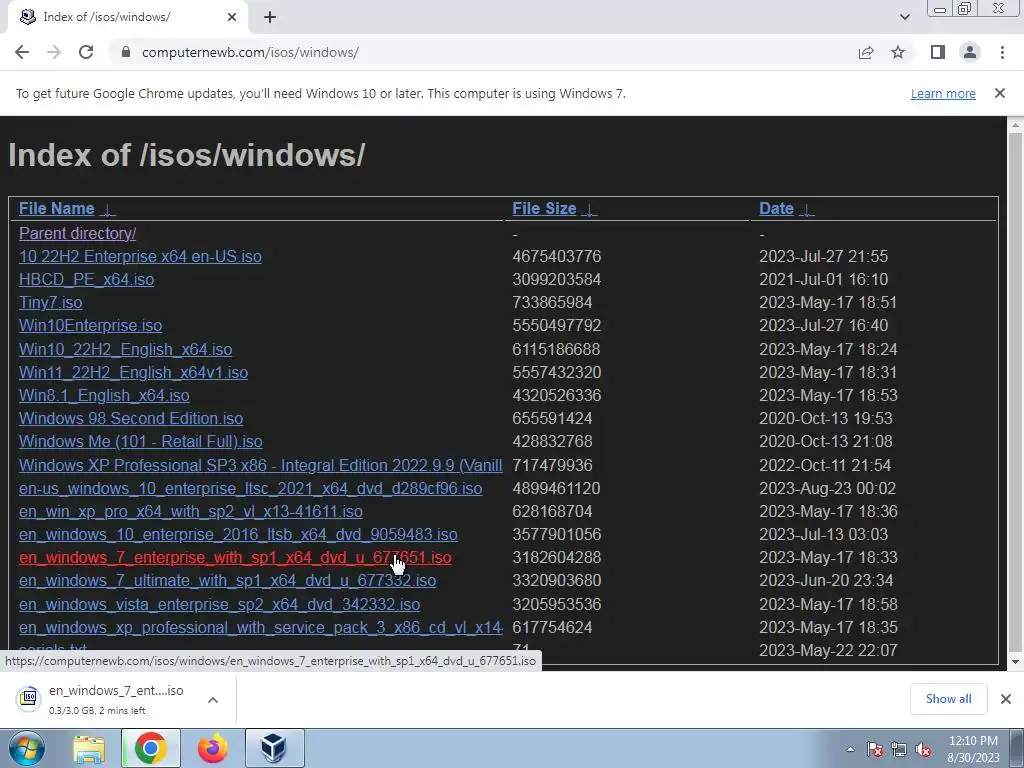Image resolution: width=1024 pixels, height=768 pixels.
Task: Download Windows Me (101 - Retail Full).iso
Action: 140,441
